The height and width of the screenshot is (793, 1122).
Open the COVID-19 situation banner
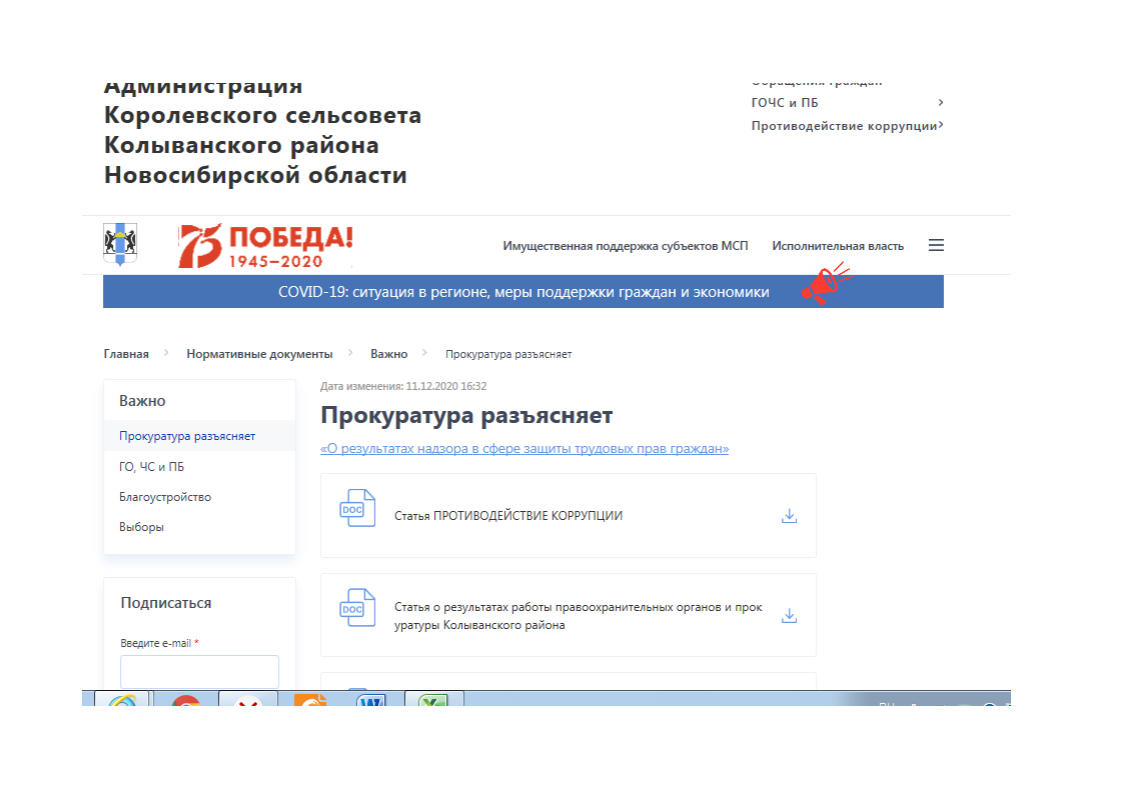[x=523, y=292]
